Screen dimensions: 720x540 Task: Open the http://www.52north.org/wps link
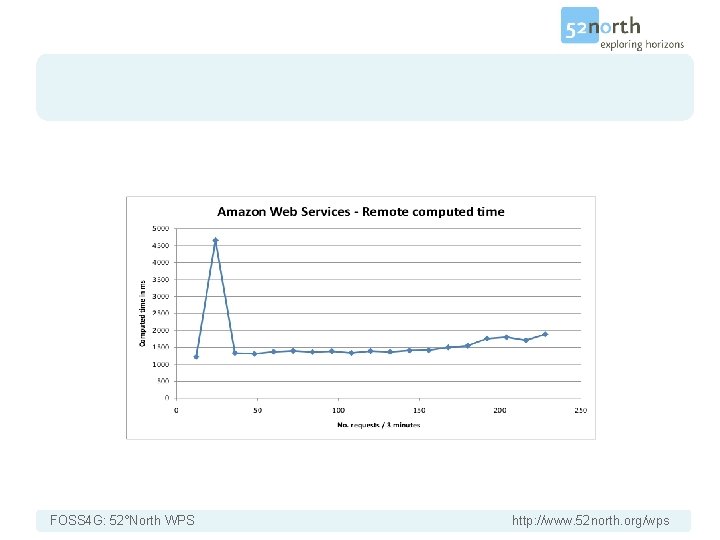click(591, 520)
